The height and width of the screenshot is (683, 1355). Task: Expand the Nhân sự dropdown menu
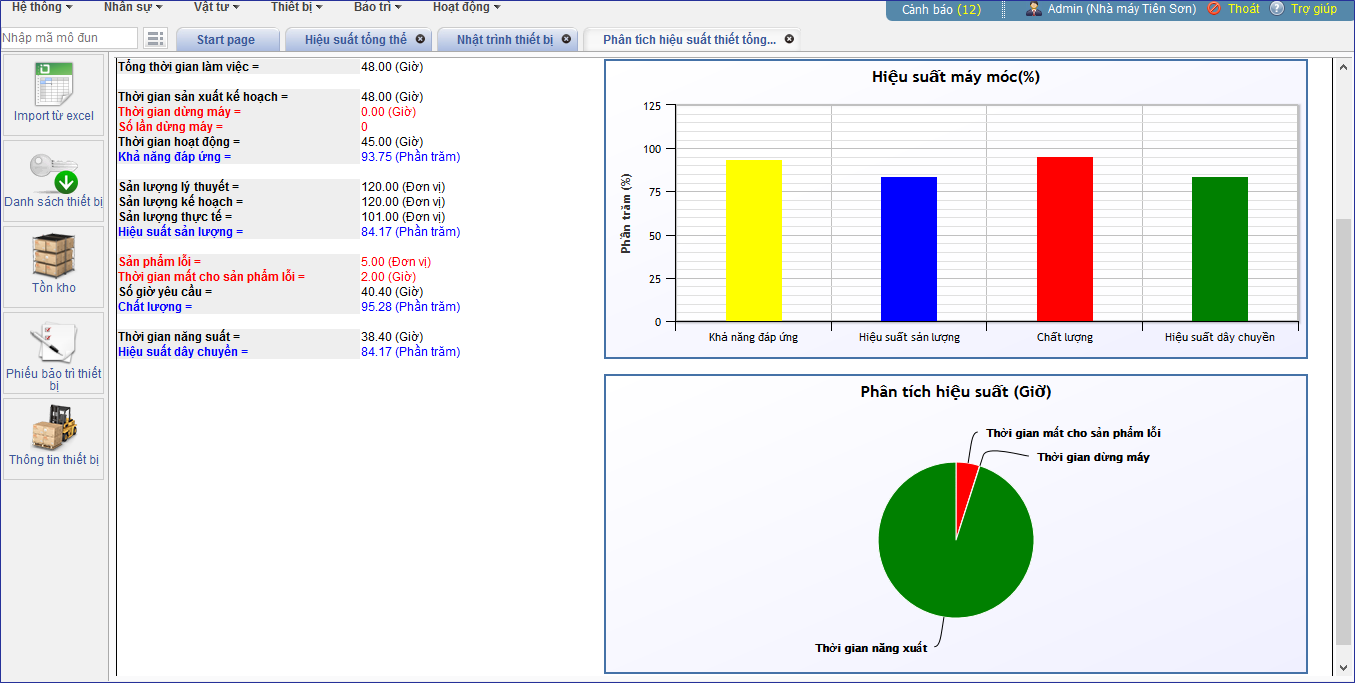133,7
